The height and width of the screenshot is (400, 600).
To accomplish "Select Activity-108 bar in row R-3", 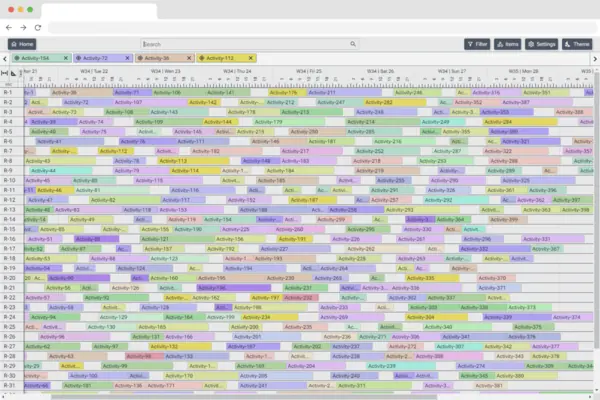I will (x=126, y=112).
